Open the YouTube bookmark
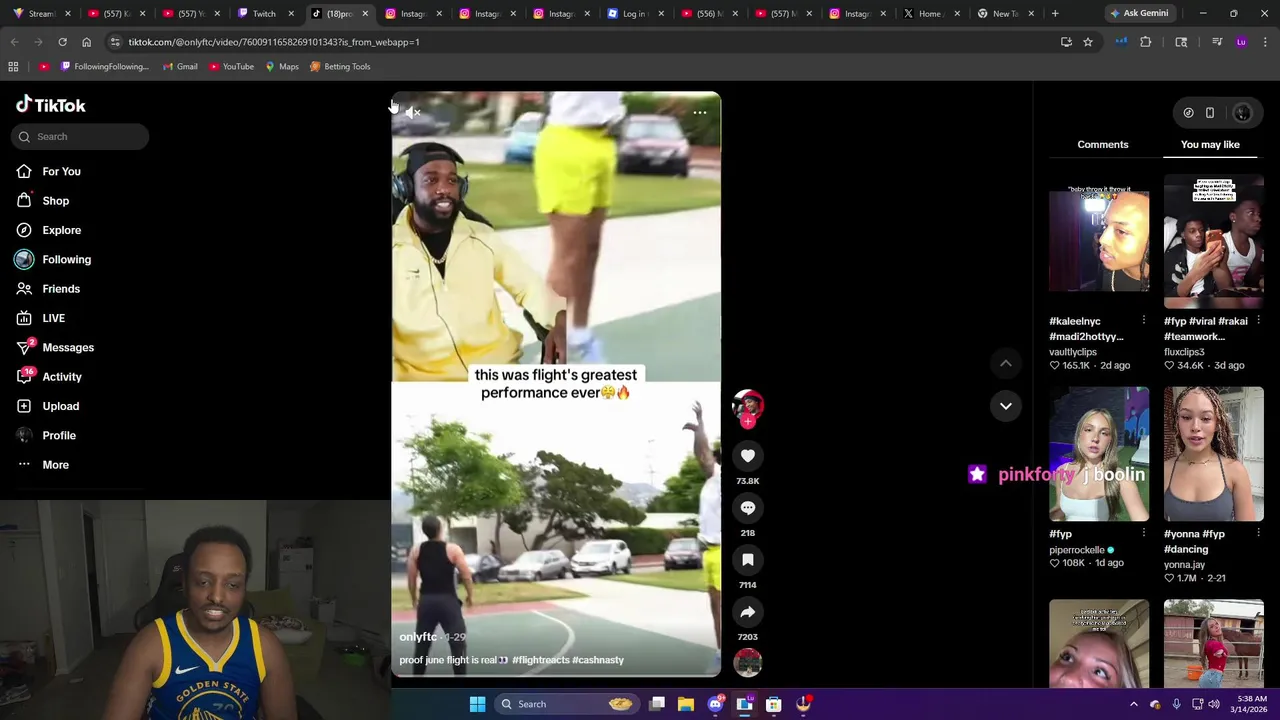 pos(230,67)
